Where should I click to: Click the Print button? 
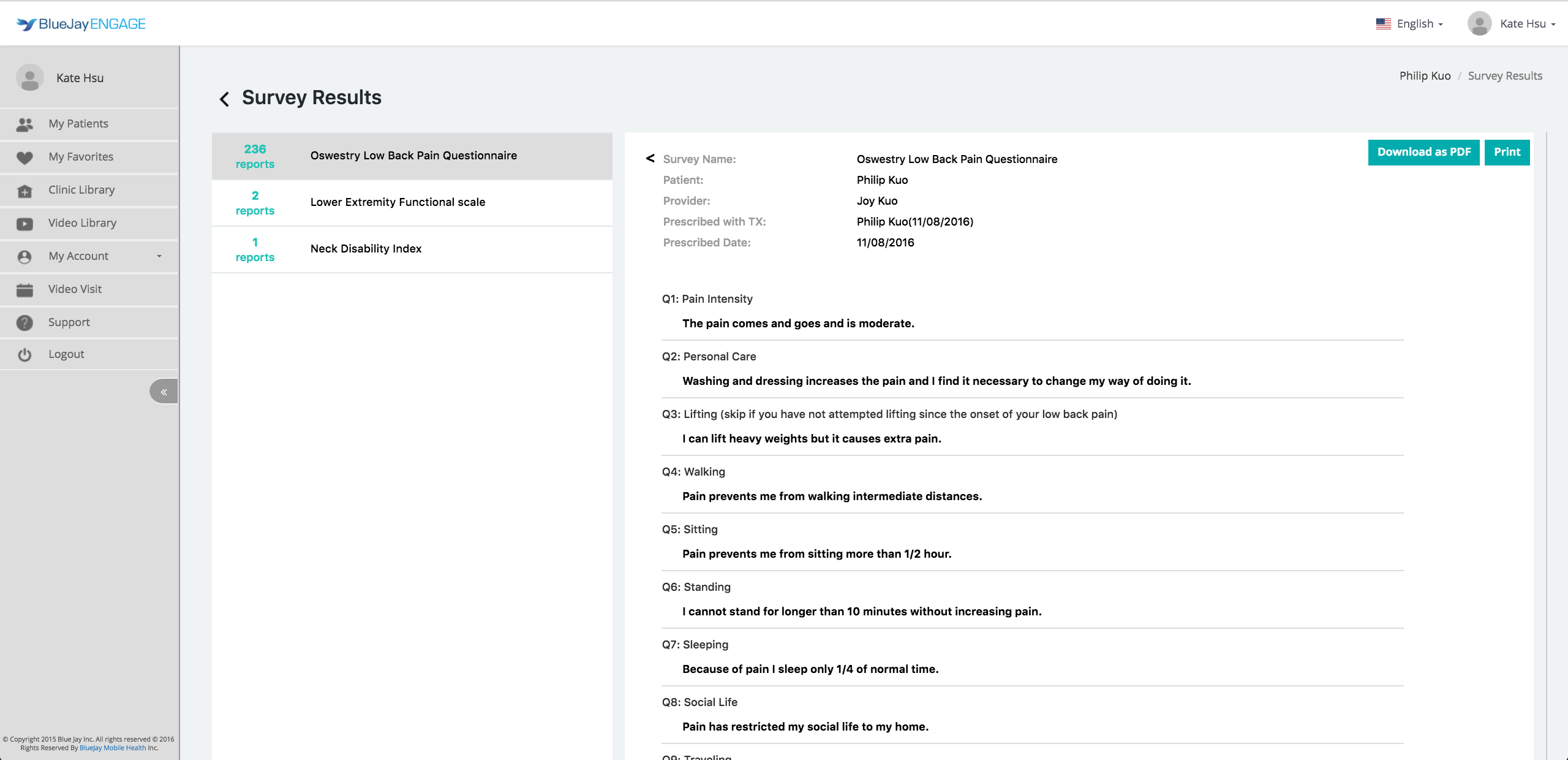[x=1507, y=152]
